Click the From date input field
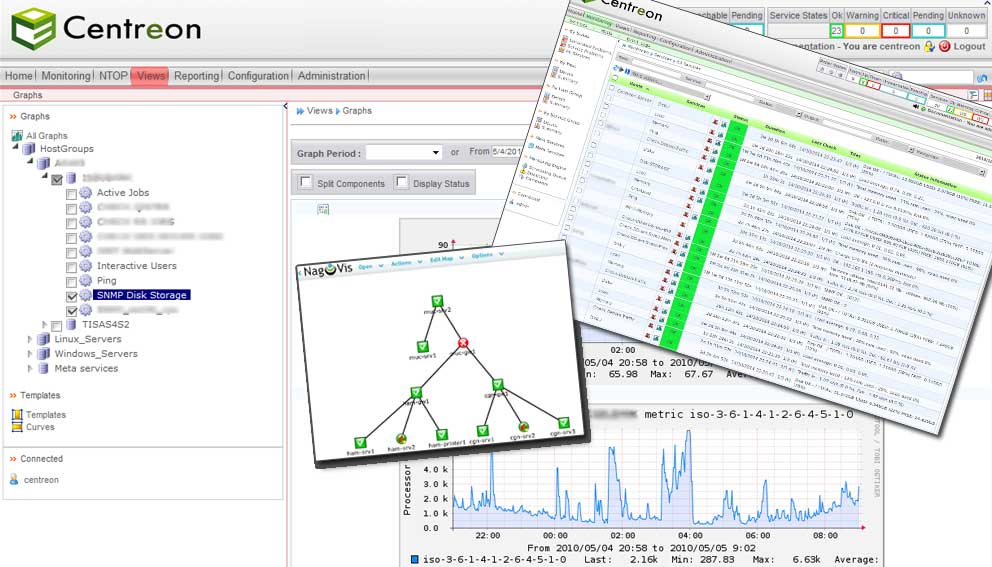Screen dimensions: 992x567 pos(506,152)
